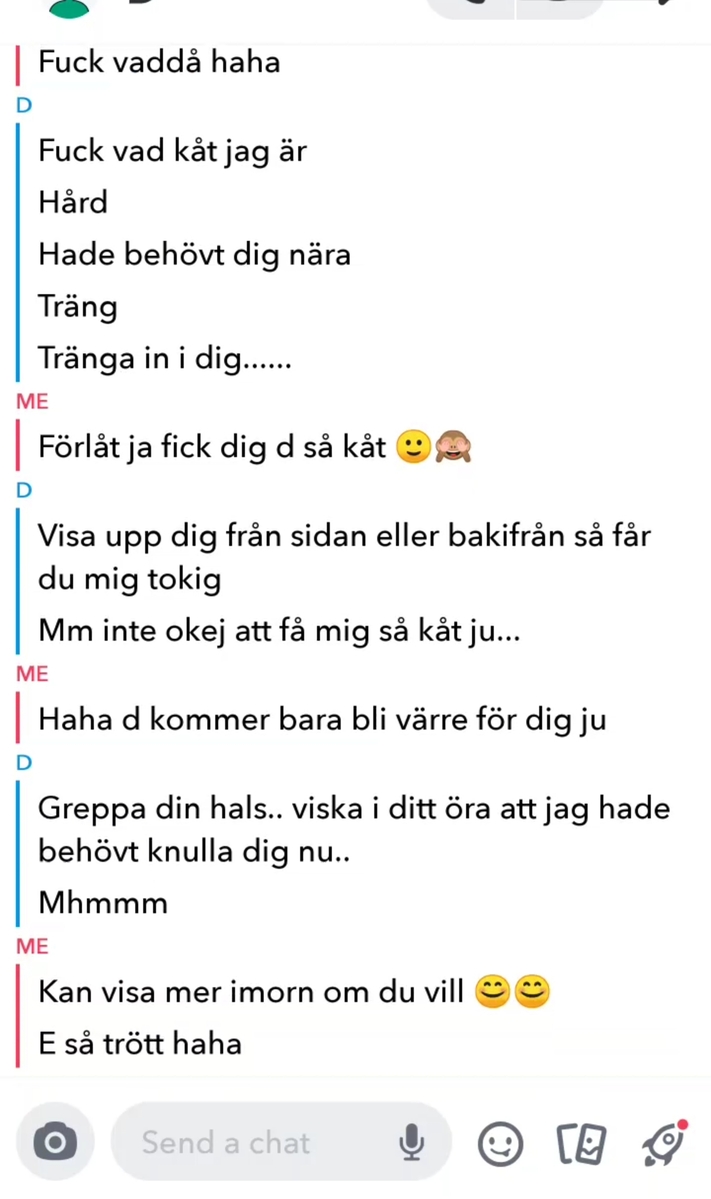The height and width of the screenshot is (1199, 711).
Task: Select the "Hade behövt dig nära" message
Action: coord(194,255)
